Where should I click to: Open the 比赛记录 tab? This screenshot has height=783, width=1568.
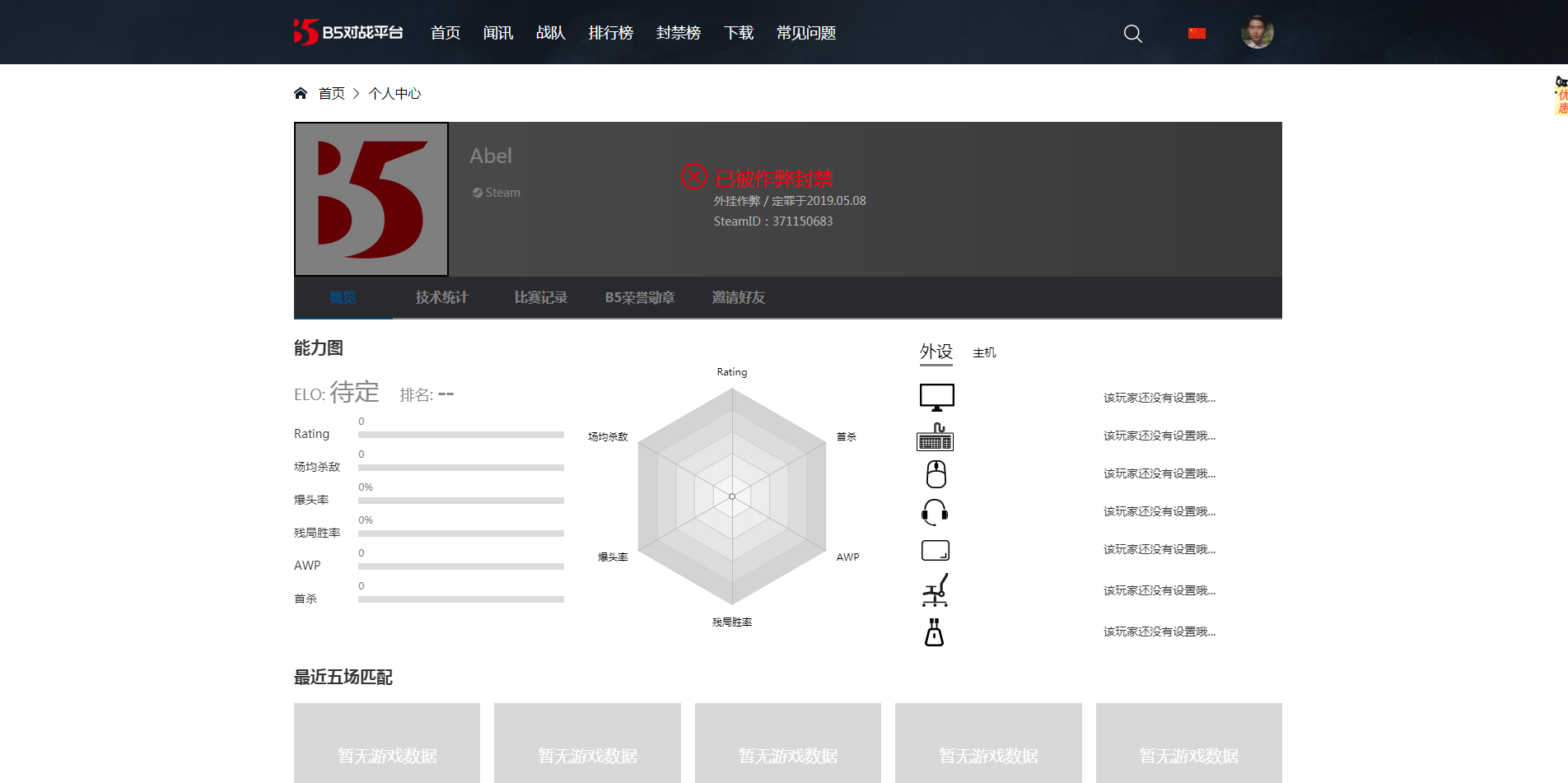pos(540,297)
